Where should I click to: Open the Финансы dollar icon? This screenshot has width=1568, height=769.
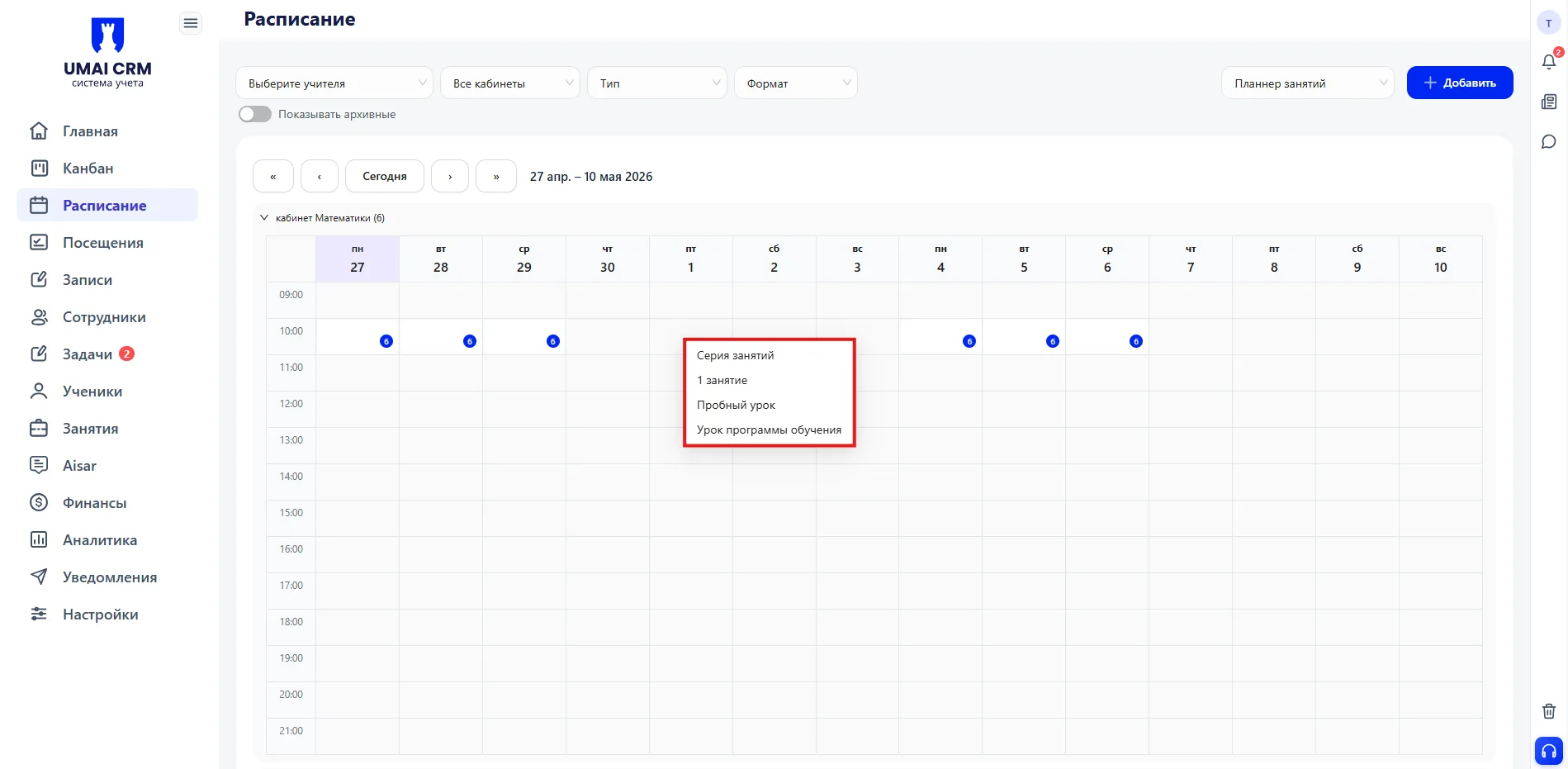click(39, 503)
